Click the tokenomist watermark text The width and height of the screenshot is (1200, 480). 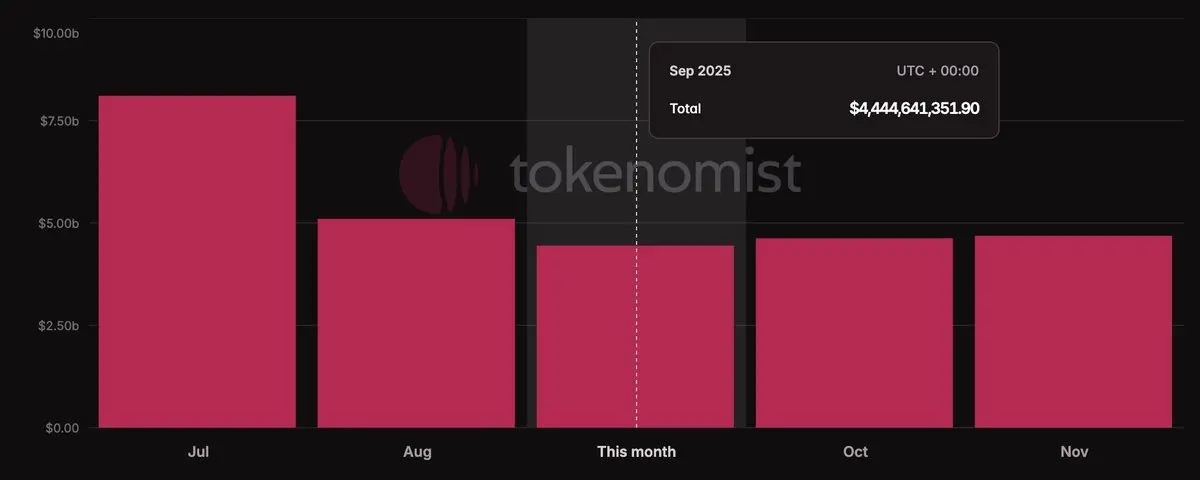(x=656, y=173)
